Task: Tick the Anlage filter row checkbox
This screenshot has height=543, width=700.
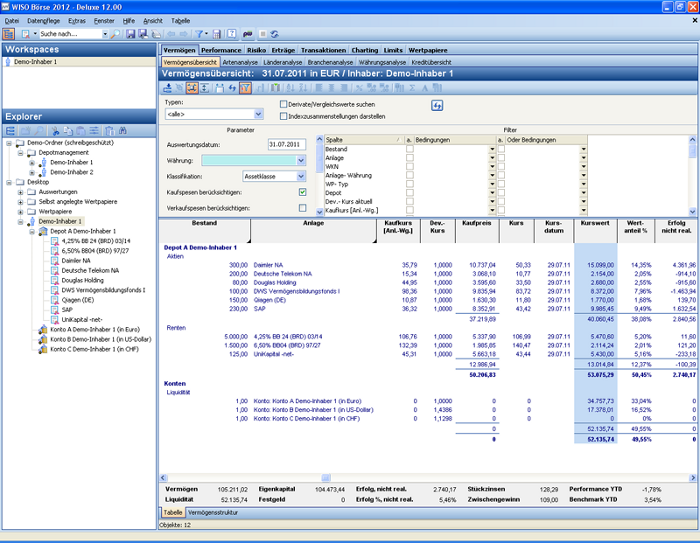Action: coord(409,158)
